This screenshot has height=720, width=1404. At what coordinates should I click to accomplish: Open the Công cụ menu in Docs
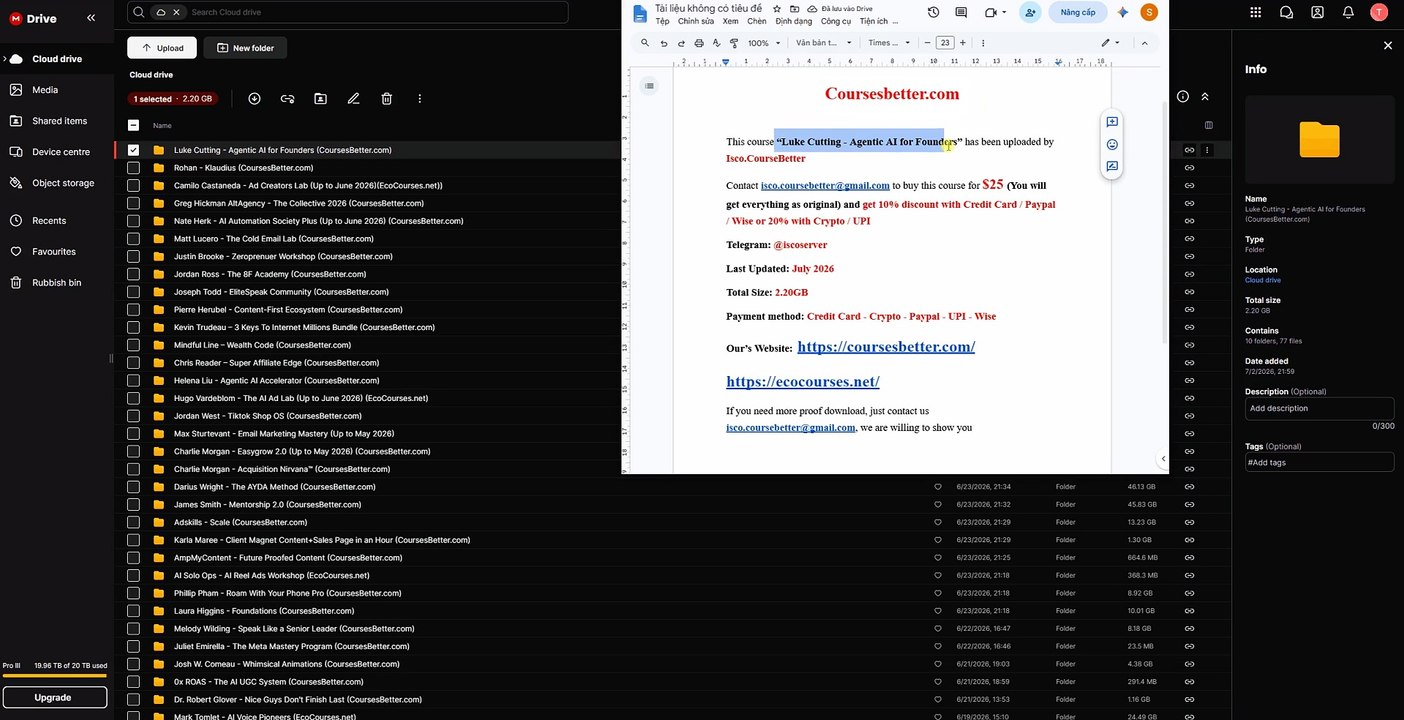pyautogui.click(x=836, y=21)
